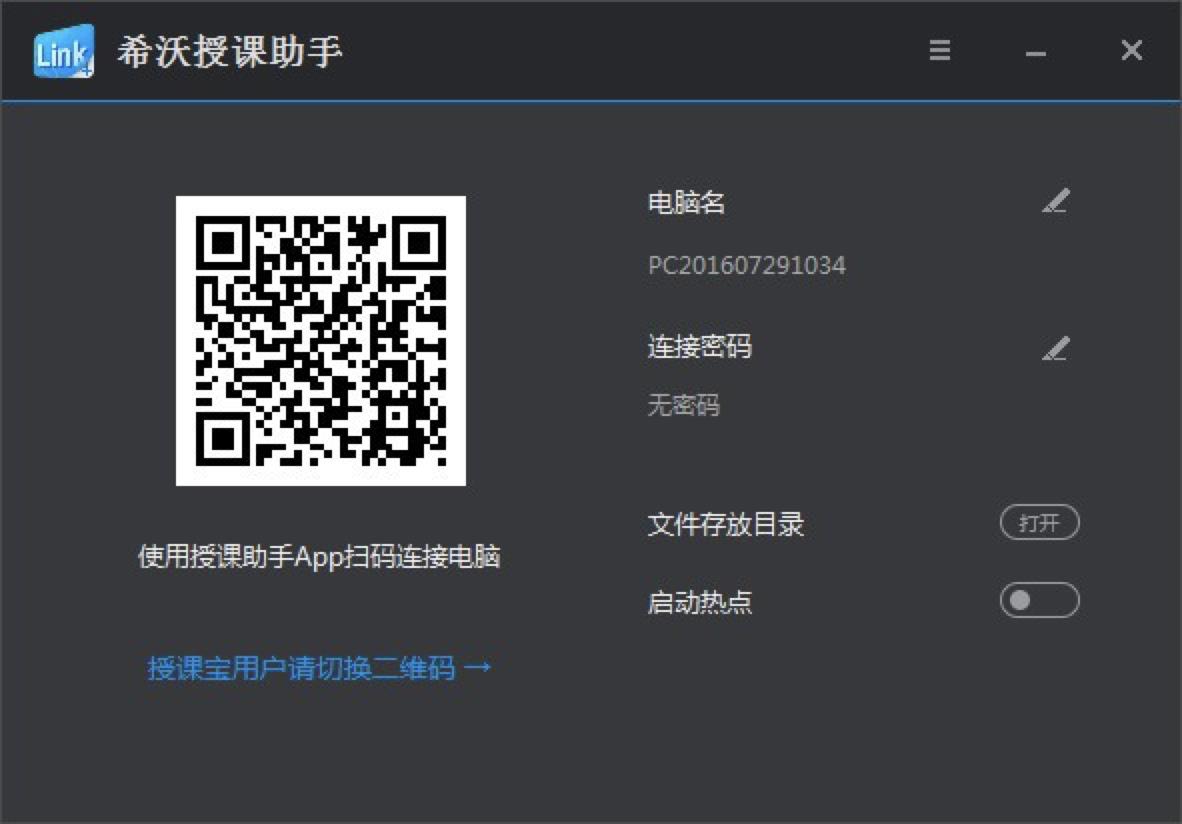Click the 启动热点 label

(x=700, y=602)
